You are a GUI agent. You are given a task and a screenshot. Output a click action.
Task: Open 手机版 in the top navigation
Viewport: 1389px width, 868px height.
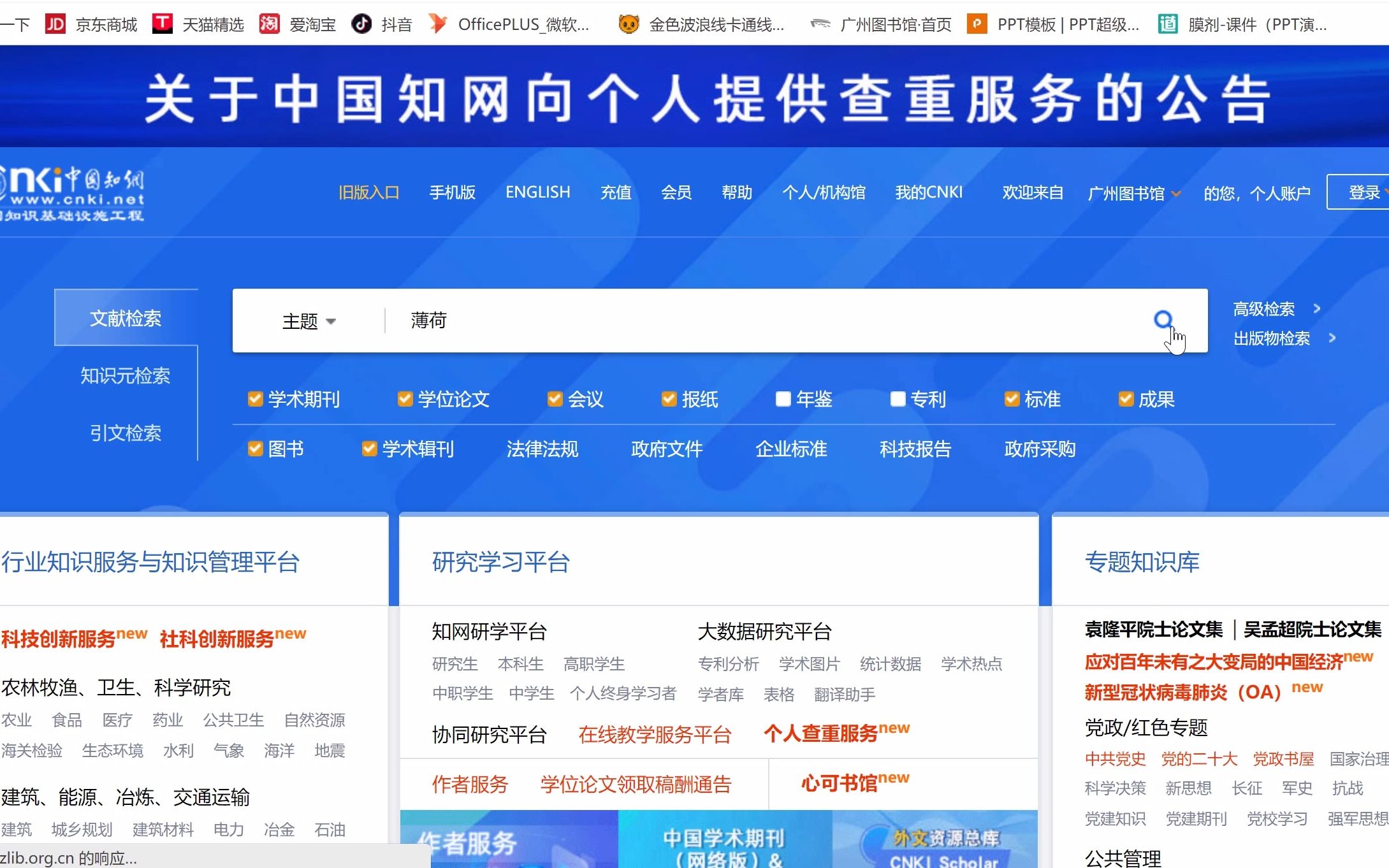point(453,192)
